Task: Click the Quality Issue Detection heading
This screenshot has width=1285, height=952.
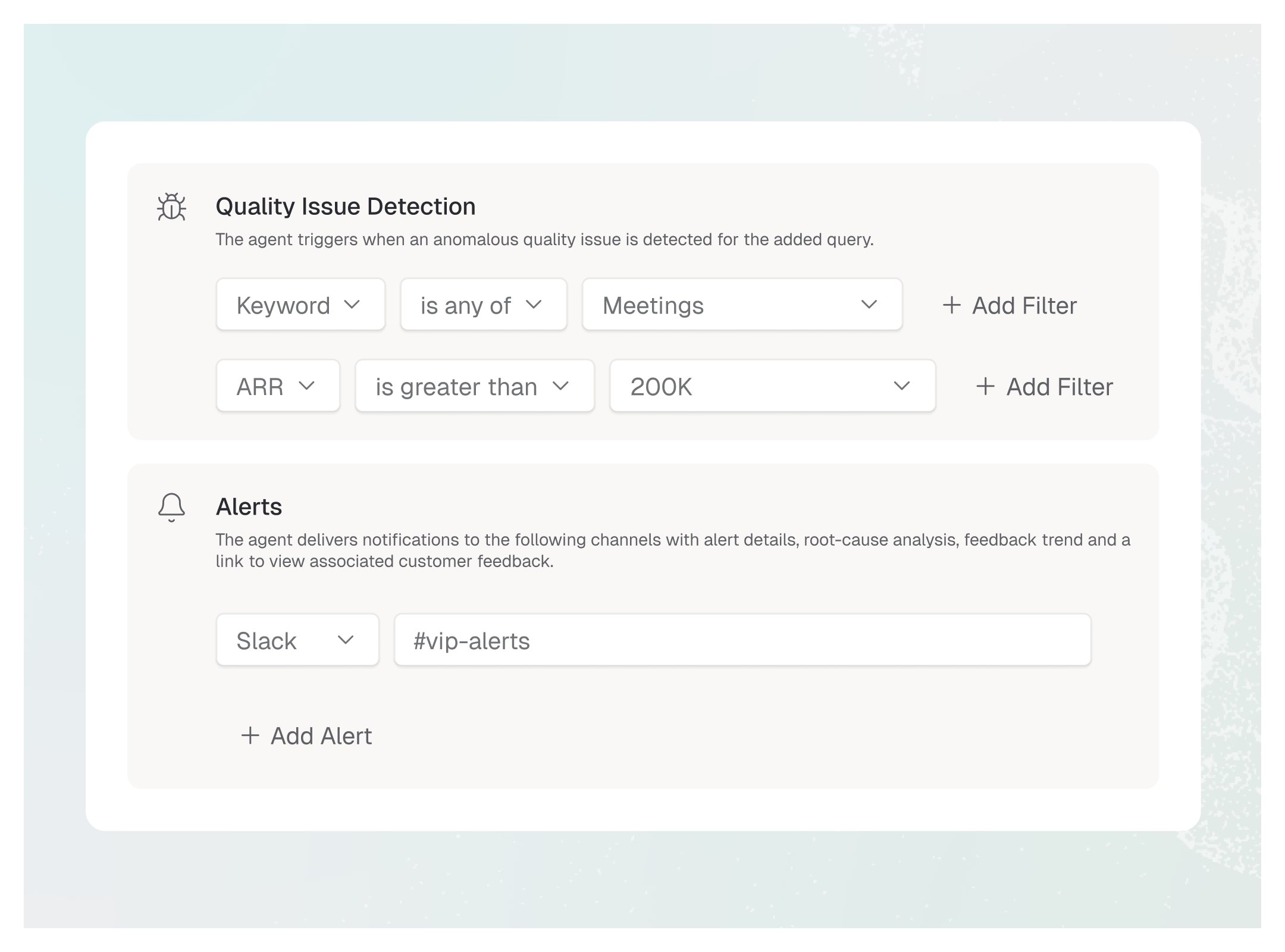Action: coord(345,206)
